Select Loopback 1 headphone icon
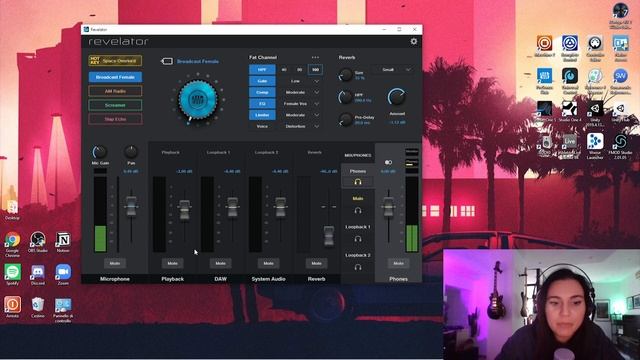The image size is (640, 360). tap(358, 239)
